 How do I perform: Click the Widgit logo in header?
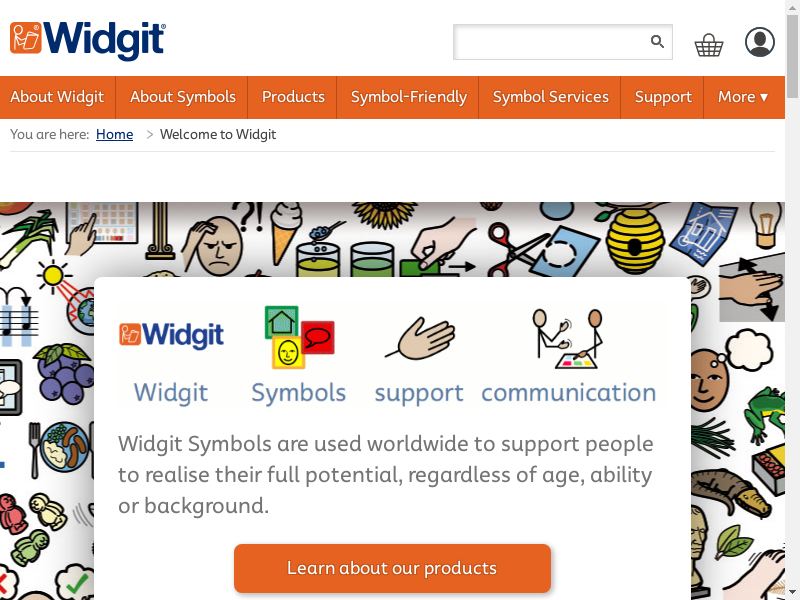point(88,40)
